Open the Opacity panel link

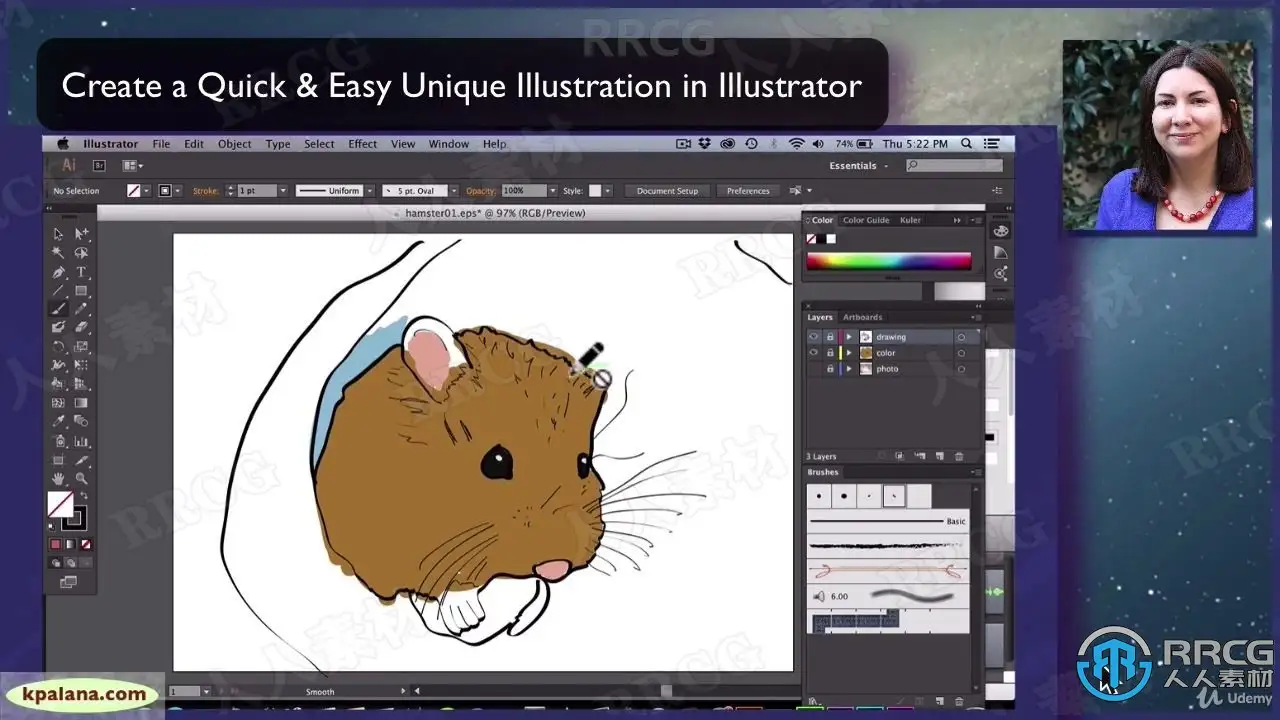(x=480, y=191)
